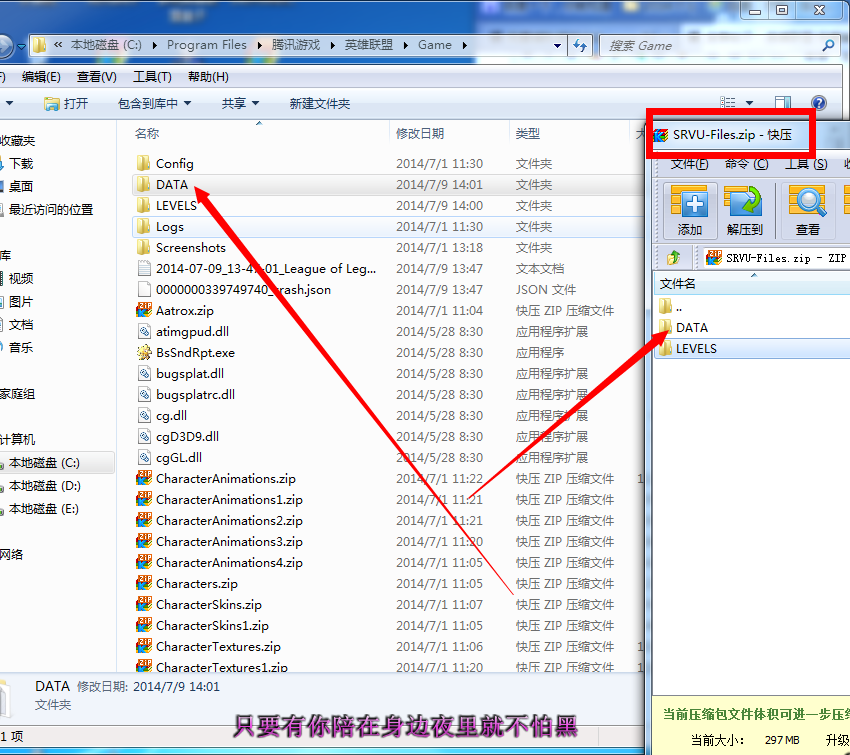Select 本地磁盘 (E:) in the navigation pane

pos(44,509)
